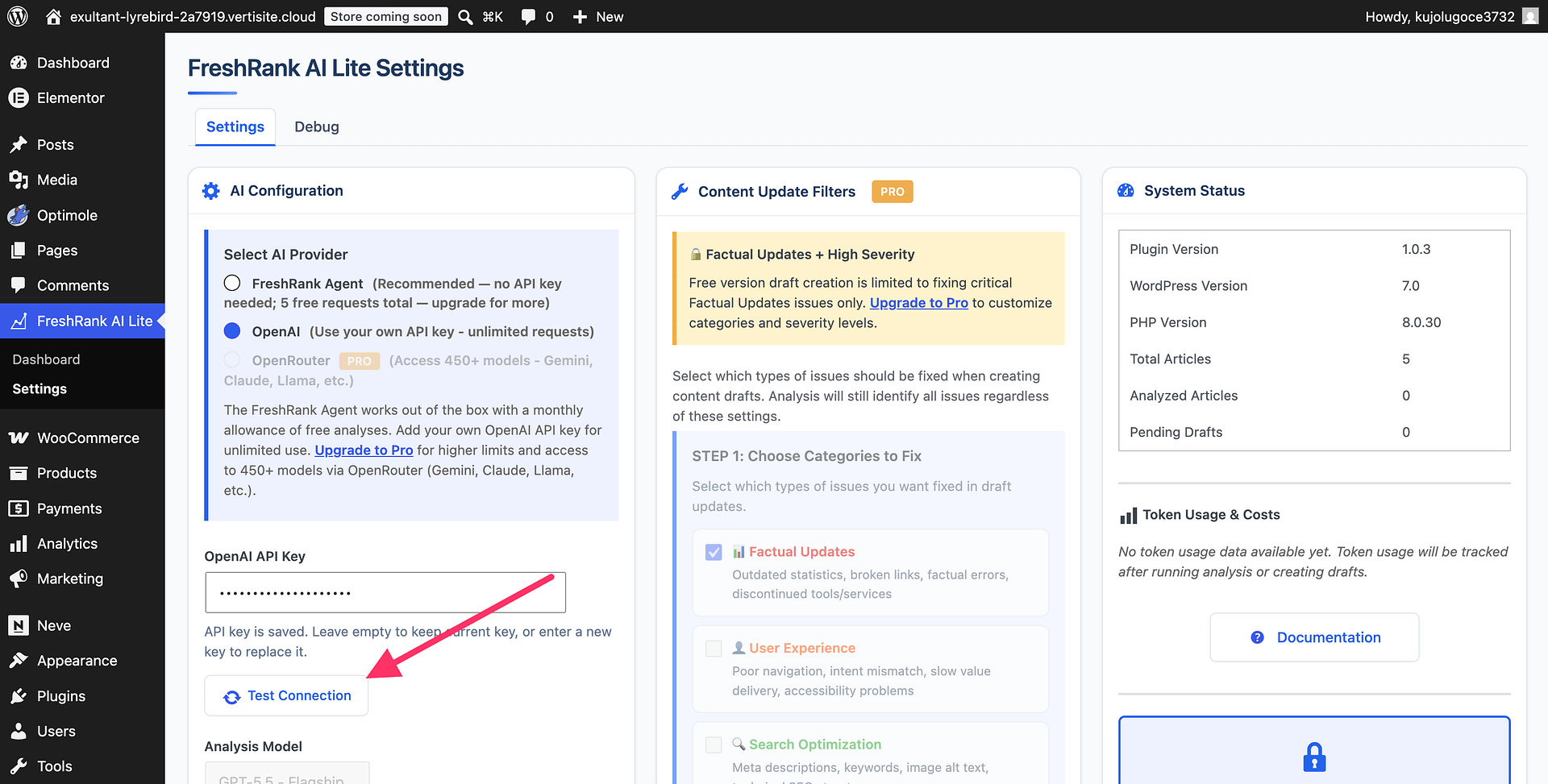Open the FreshRank Dashboard submenu item

pyautogui.click(x=46, y=359)
